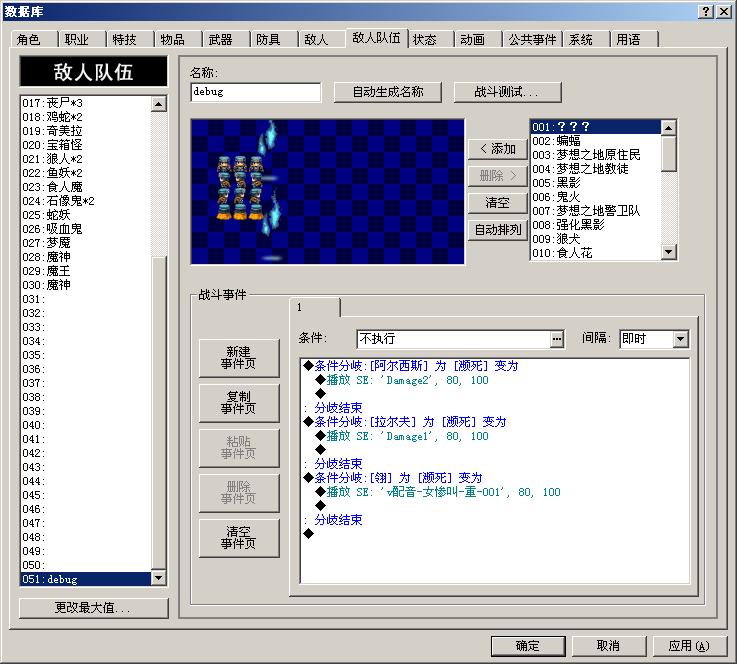
Task: Switch to the 物品 tab
Action: pyautogui.click(x=177, y=39)
